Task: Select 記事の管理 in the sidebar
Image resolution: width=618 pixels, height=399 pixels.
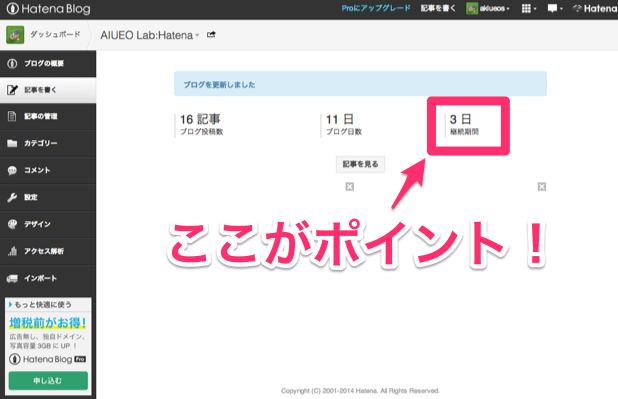Action: (x=48, y=117)
